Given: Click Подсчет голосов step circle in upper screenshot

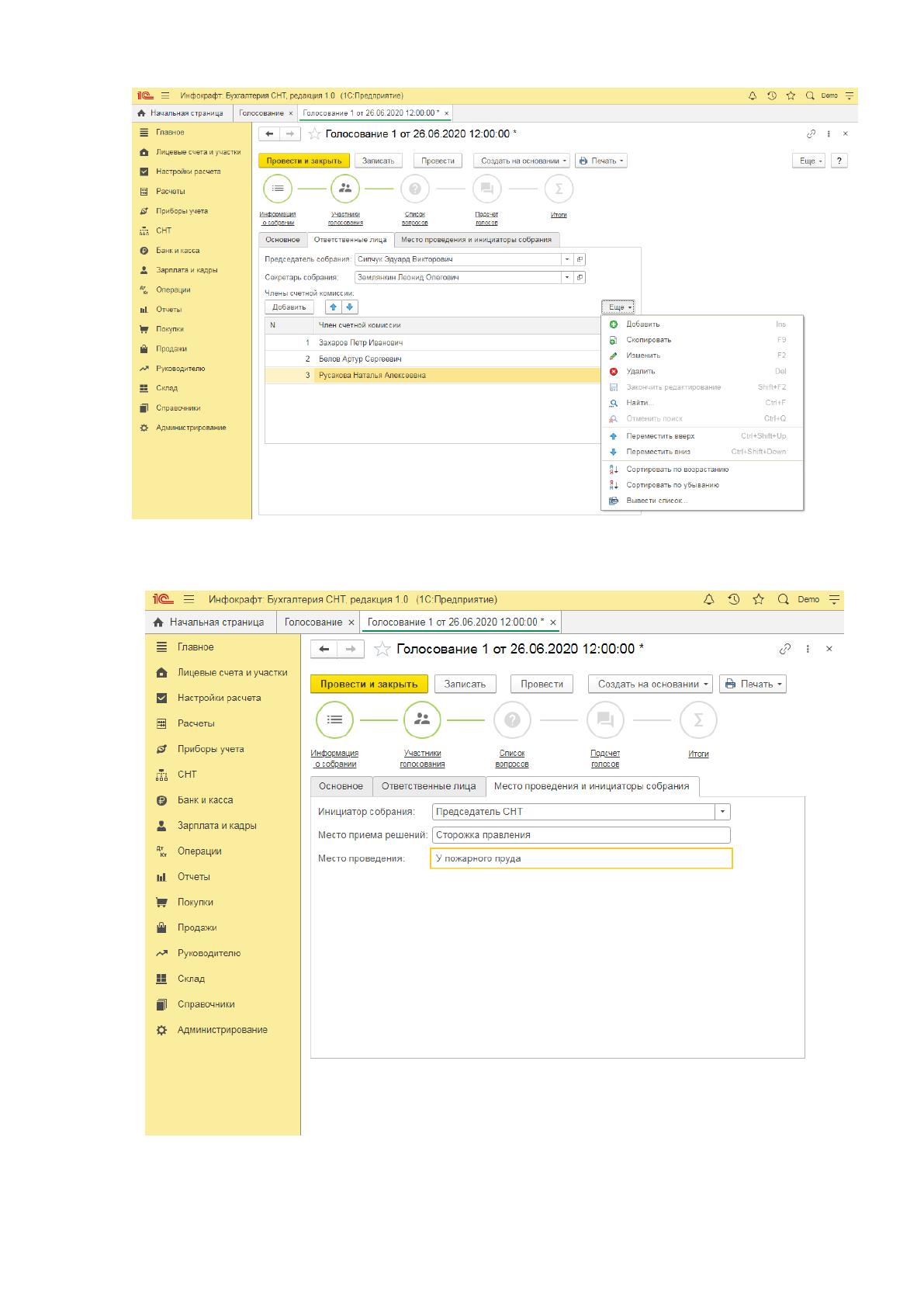Looking at the screenshot, I should pos(486,189).
